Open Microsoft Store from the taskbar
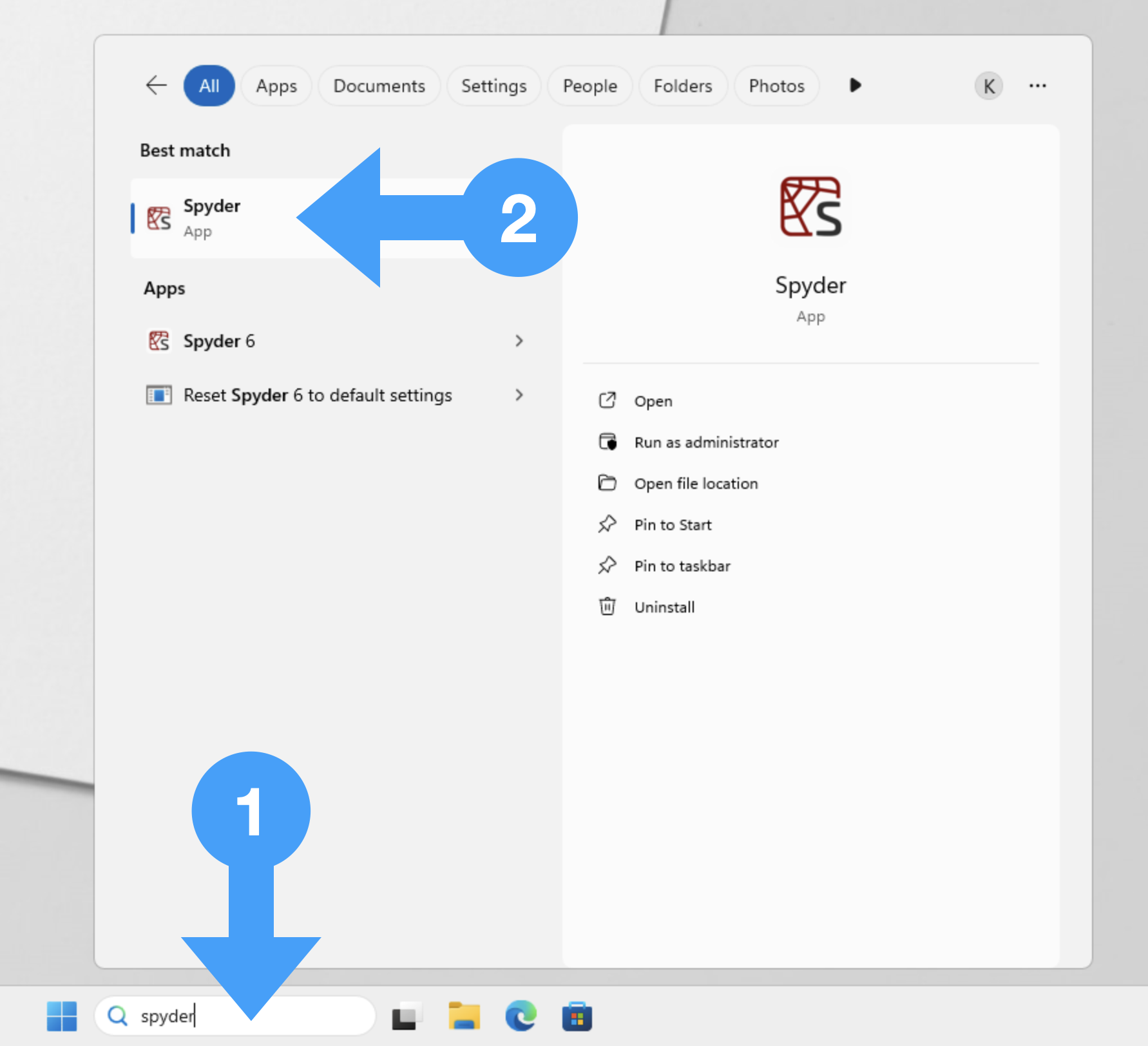Screen dimensions: 1148x1046 click(x=577, y=1016)
